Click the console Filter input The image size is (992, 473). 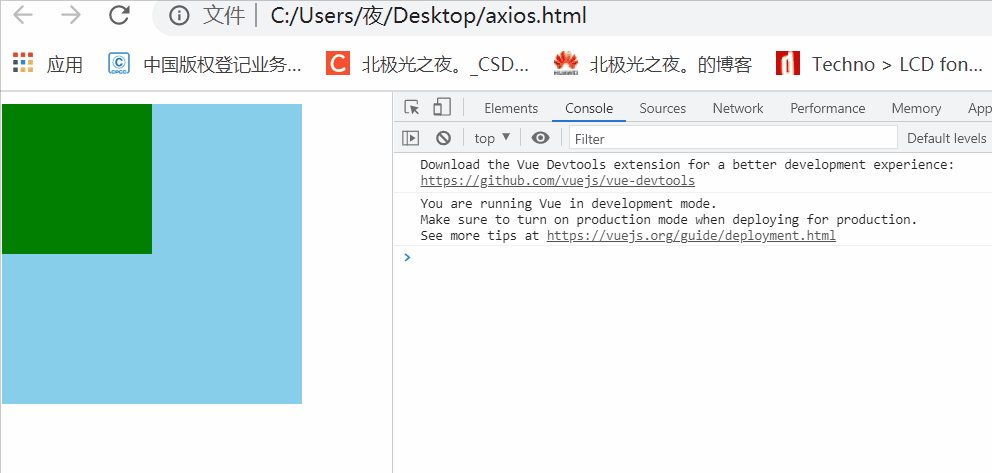tap(733, 138)
